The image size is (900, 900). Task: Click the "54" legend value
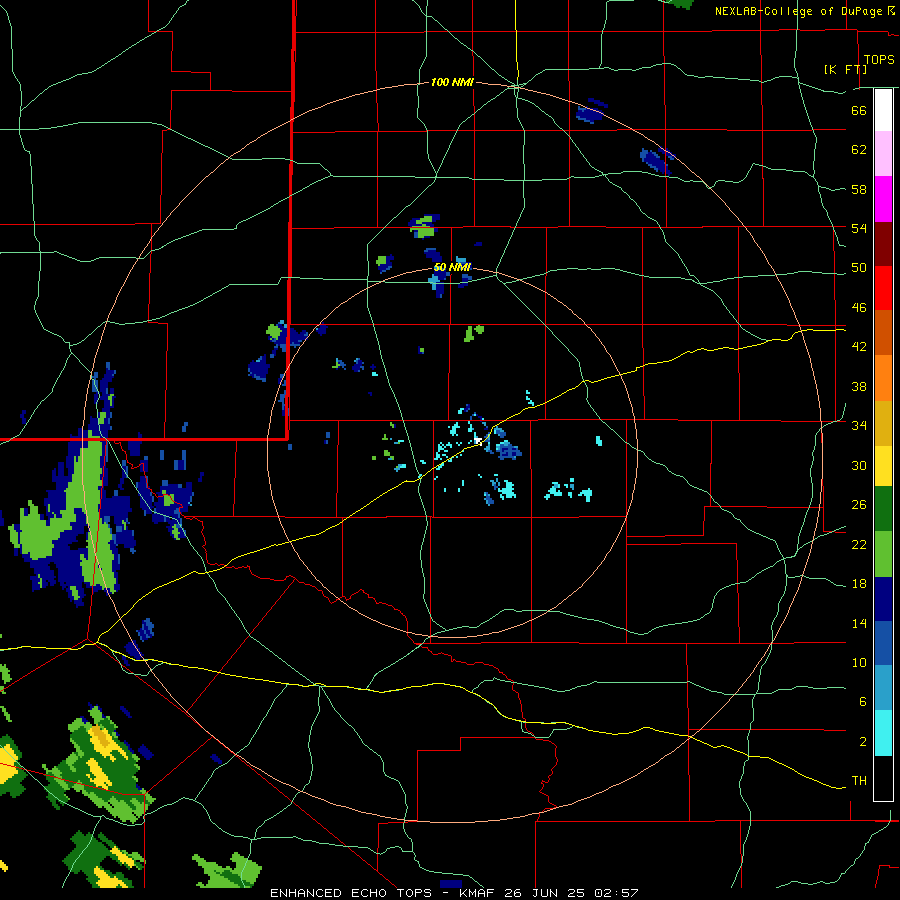(859, 228)
